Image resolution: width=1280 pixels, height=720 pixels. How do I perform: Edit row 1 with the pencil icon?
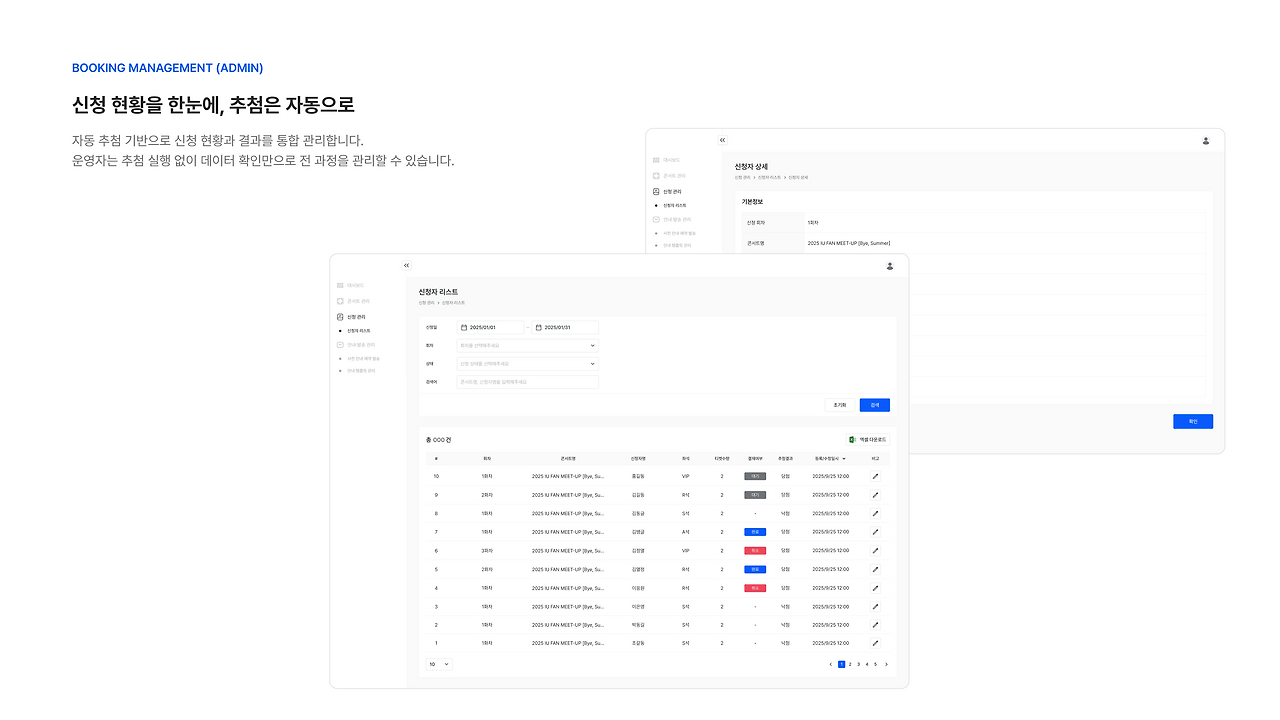(876, 643)
